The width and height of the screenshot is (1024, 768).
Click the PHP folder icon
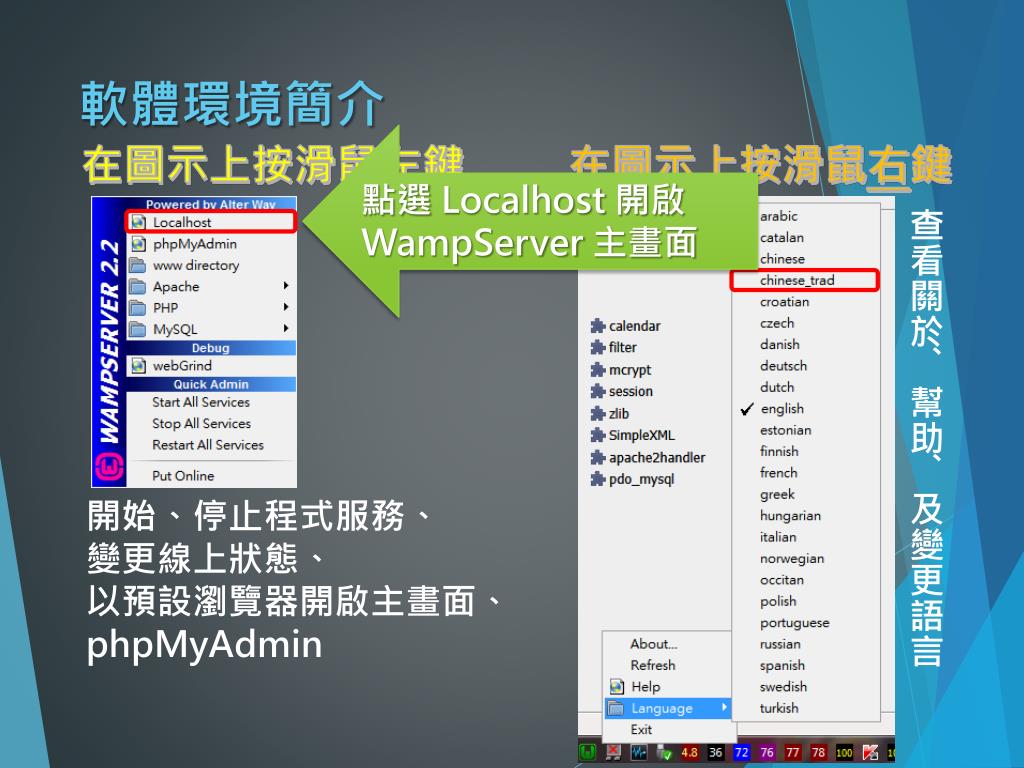138,308
